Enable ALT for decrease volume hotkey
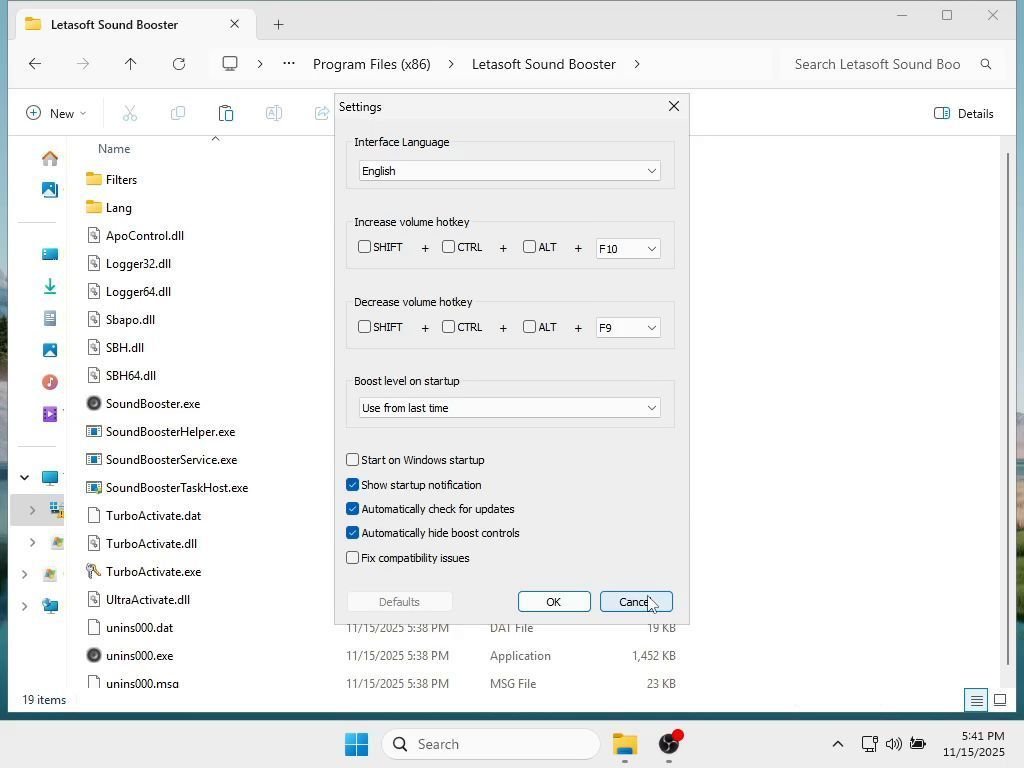The height and width of the screenshot is (768, 1024). coord(530,327)
